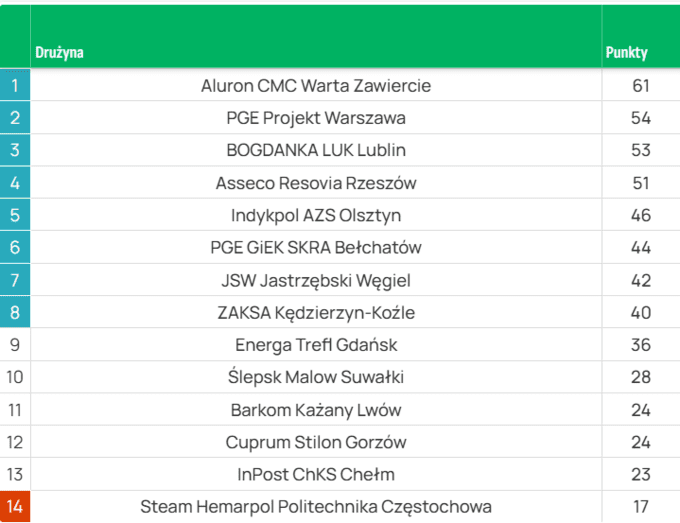Open BOGDANKA LUK Lublin team
The height and width of the screenshot is (523, 680).
(316, 151)
